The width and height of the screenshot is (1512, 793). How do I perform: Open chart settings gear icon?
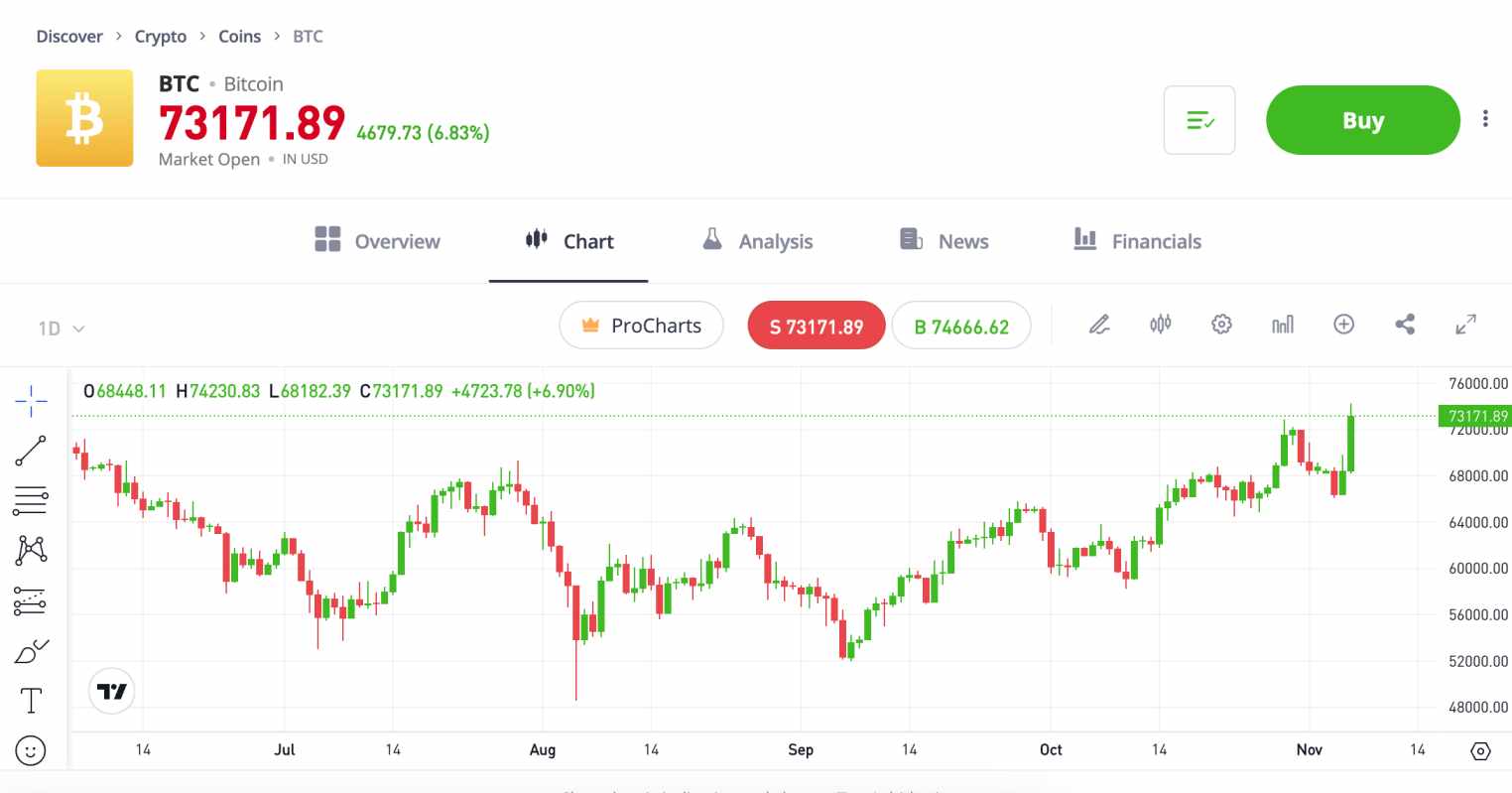(1221, 325)
